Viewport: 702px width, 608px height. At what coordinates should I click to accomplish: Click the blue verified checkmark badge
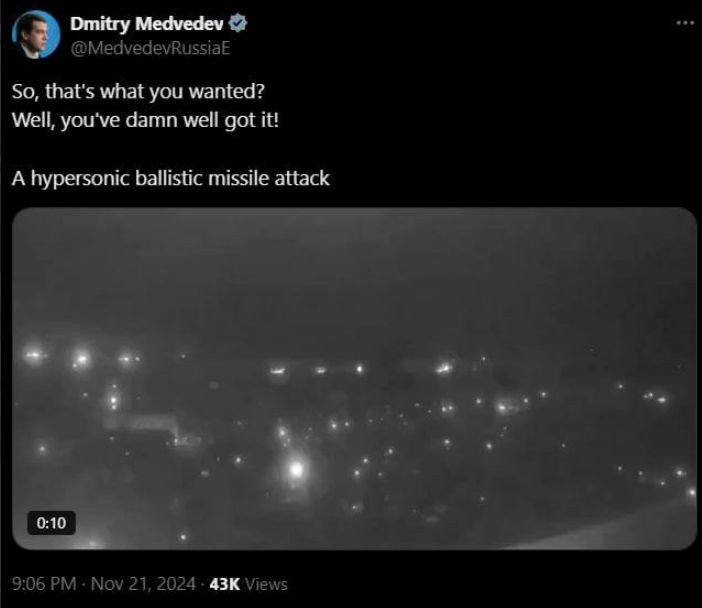pyautogui.click(x=238, y=23)
